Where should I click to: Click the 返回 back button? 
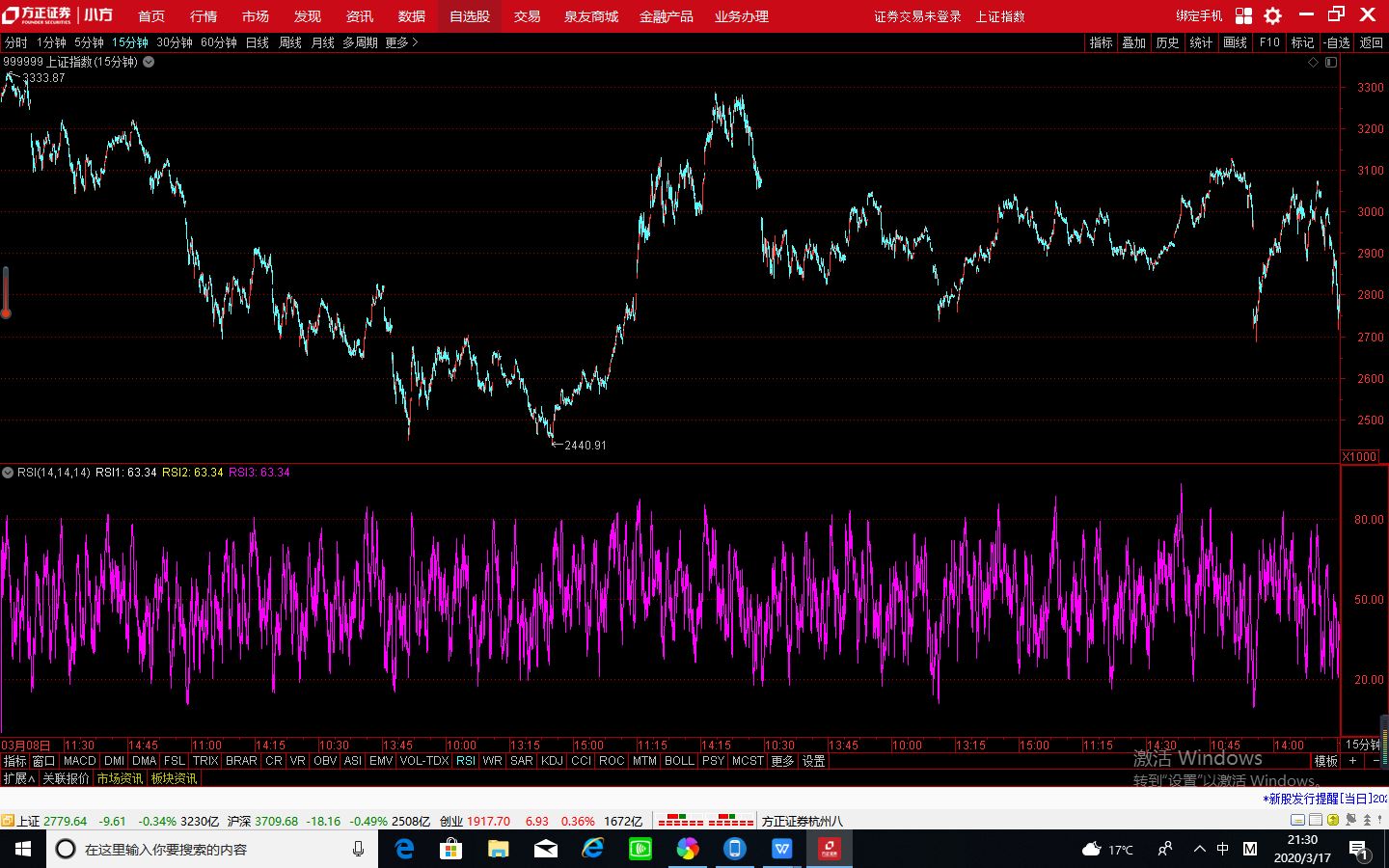point(1371,42)
